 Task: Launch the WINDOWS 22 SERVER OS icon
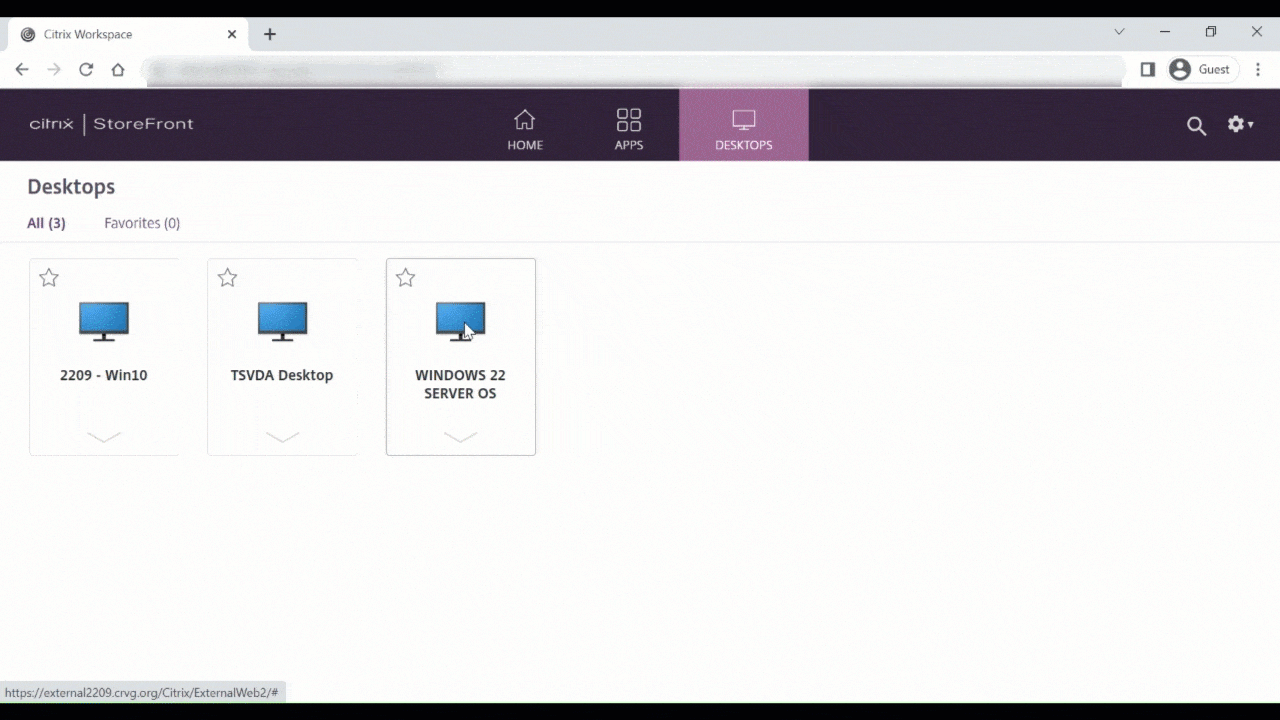(x=461, y=322)
